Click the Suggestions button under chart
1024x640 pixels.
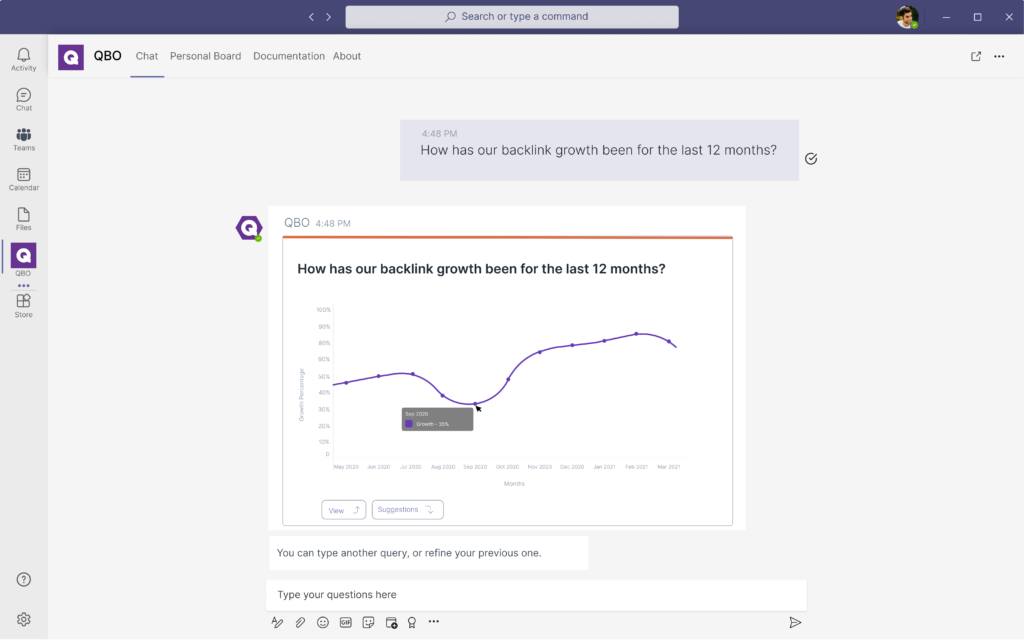pos(407,510)
